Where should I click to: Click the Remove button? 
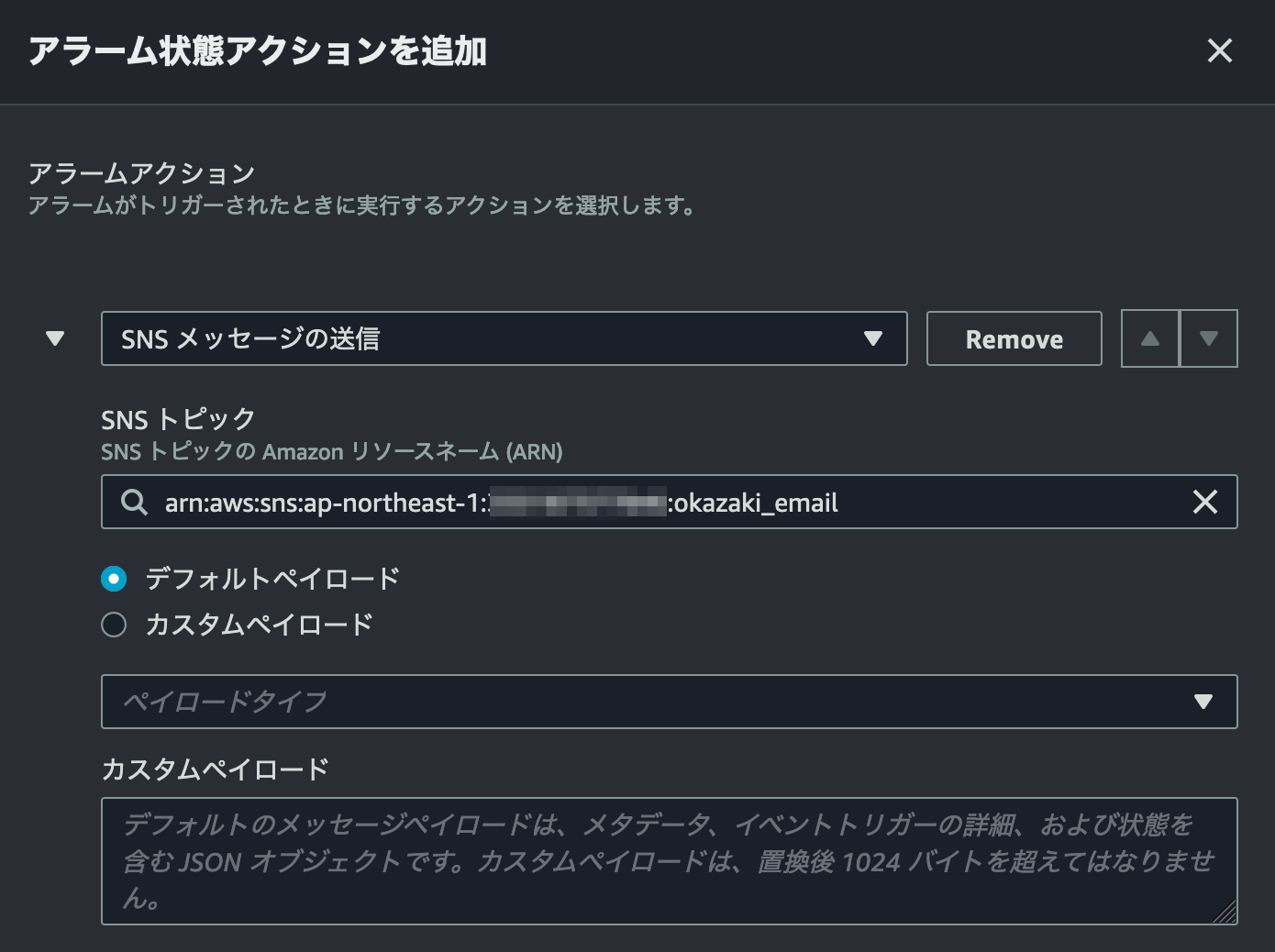tap(1014, 338)
